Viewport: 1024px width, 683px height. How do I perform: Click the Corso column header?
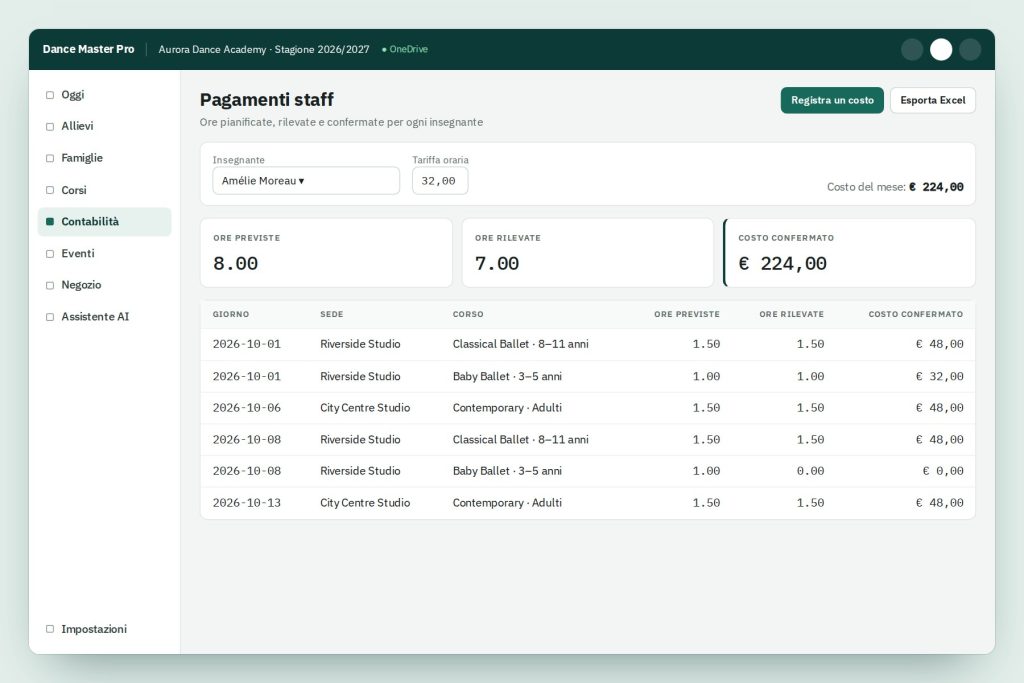click(468, 314)
